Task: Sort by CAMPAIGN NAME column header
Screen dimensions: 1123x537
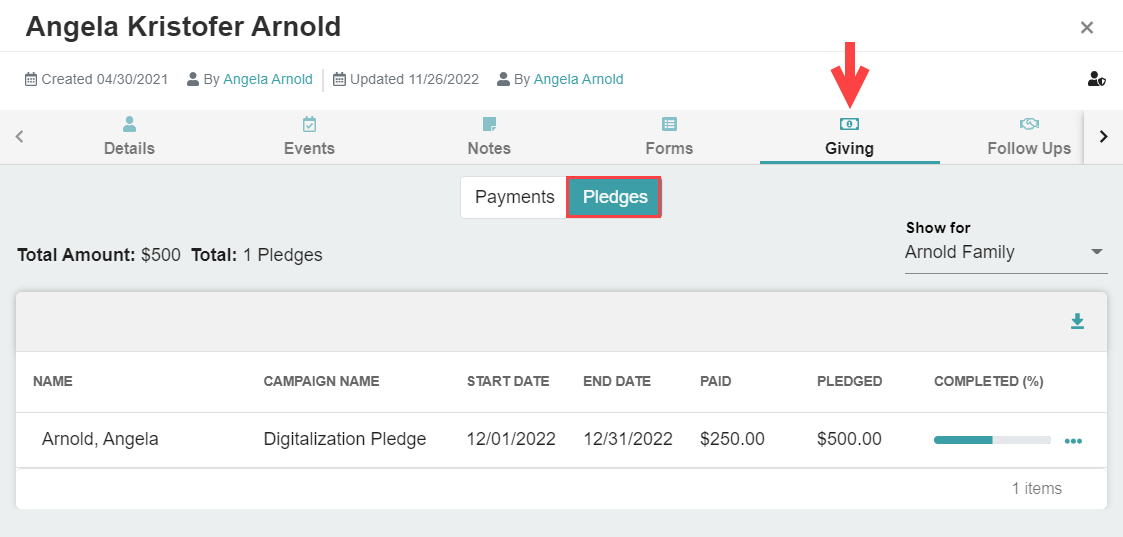Action: click(322, 382)
